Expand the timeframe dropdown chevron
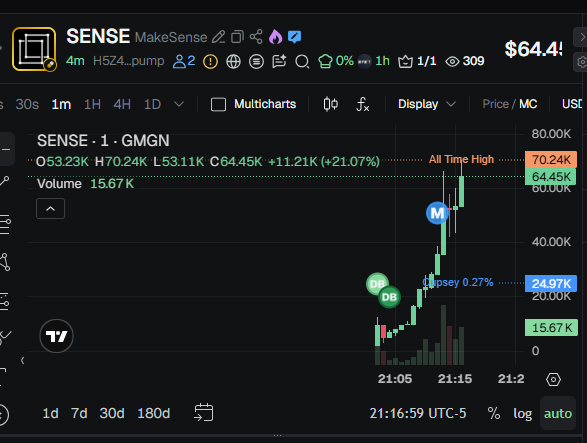The width and height of the screenshot is (587, 443). click(x=179, y=104)
